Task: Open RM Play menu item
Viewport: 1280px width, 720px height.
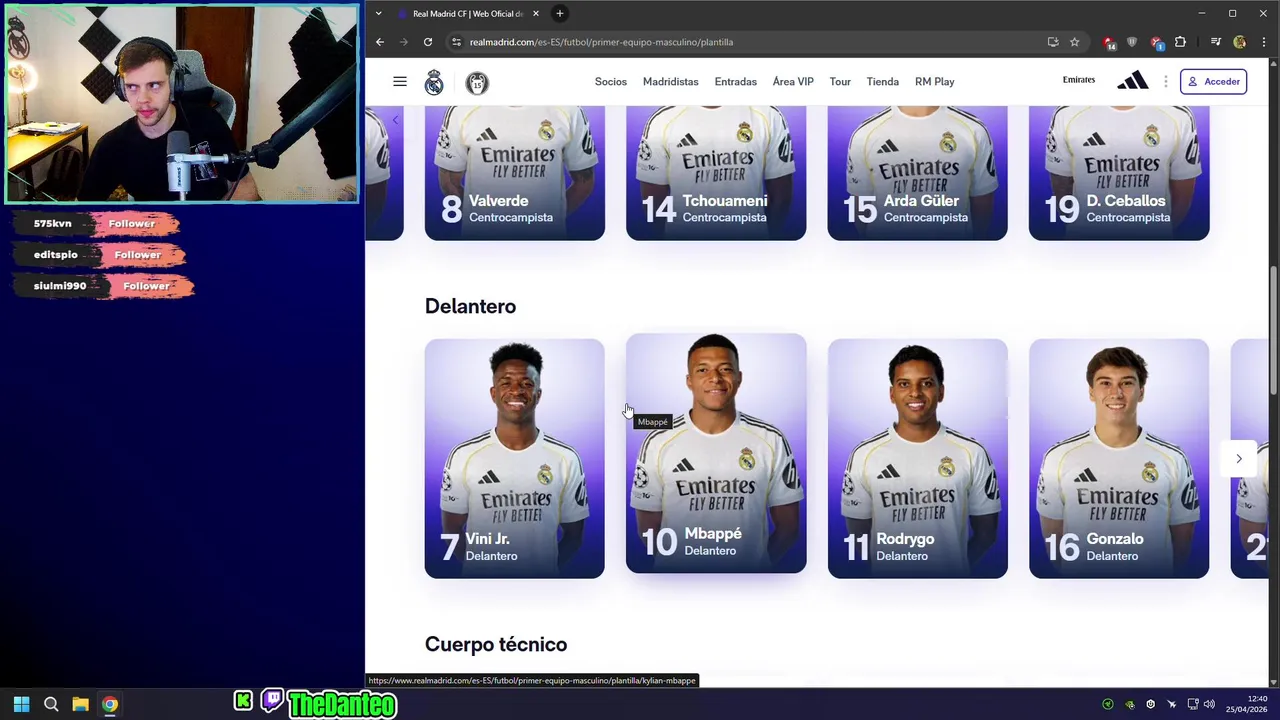Action: coord(935,81)
